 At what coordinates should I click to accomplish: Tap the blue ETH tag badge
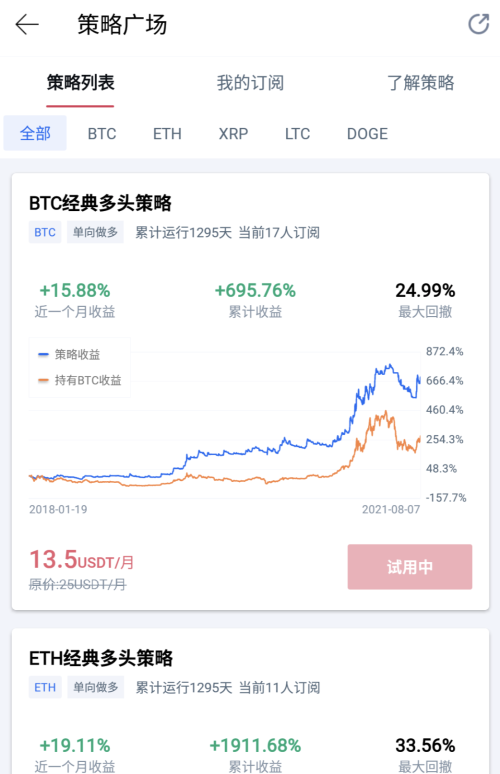pyautogui.click(x=45, y=687)
